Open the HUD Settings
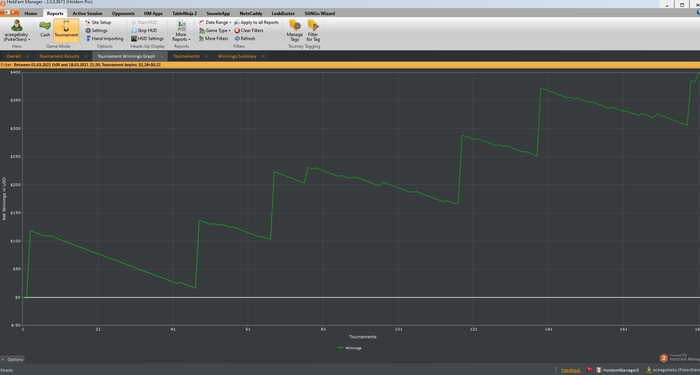This screenshot has height=375, width=700. pyautogui.click(x=147, y=38)
